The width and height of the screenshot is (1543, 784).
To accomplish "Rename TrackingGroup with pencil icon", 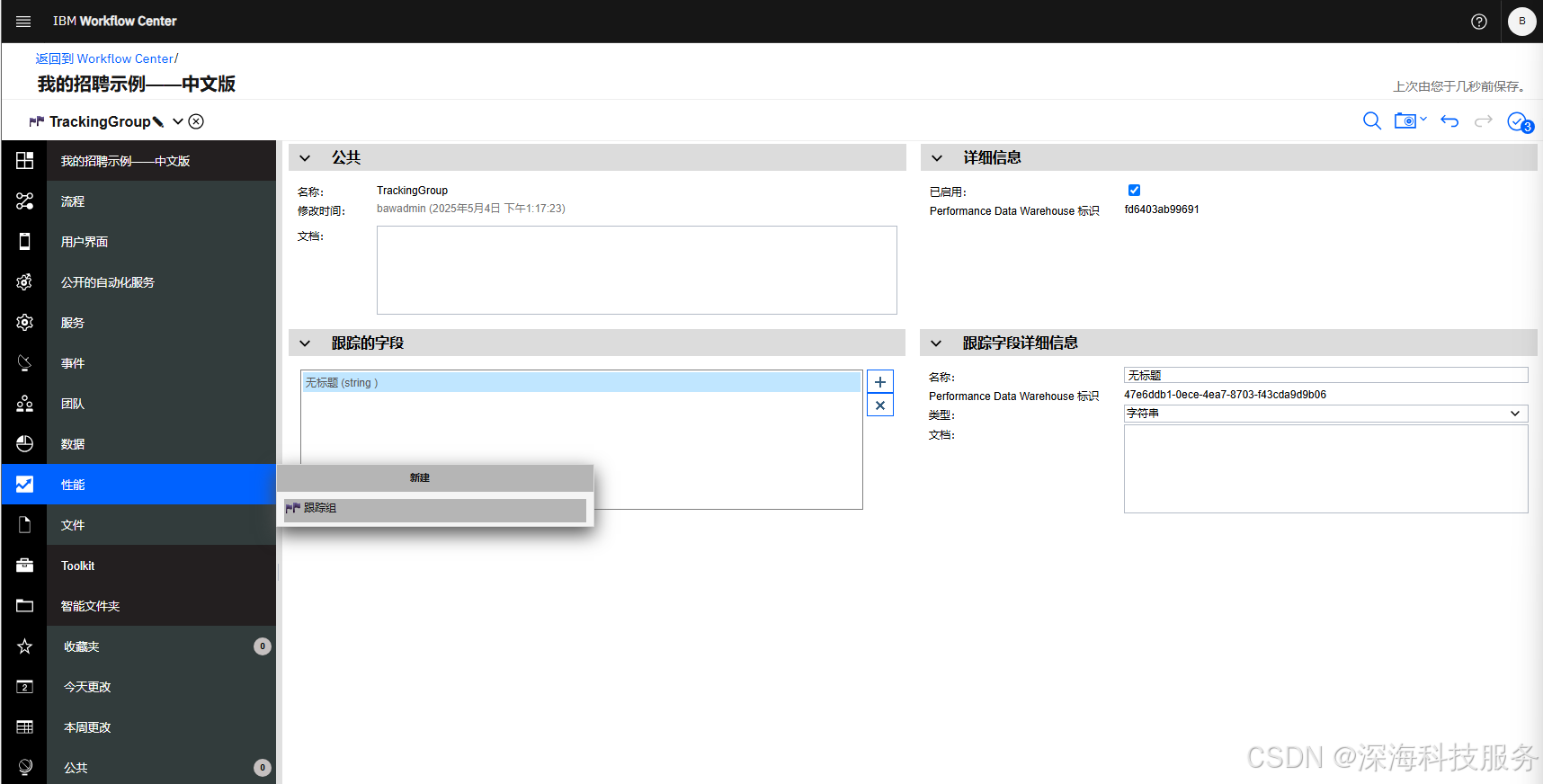I will point(158,121).
